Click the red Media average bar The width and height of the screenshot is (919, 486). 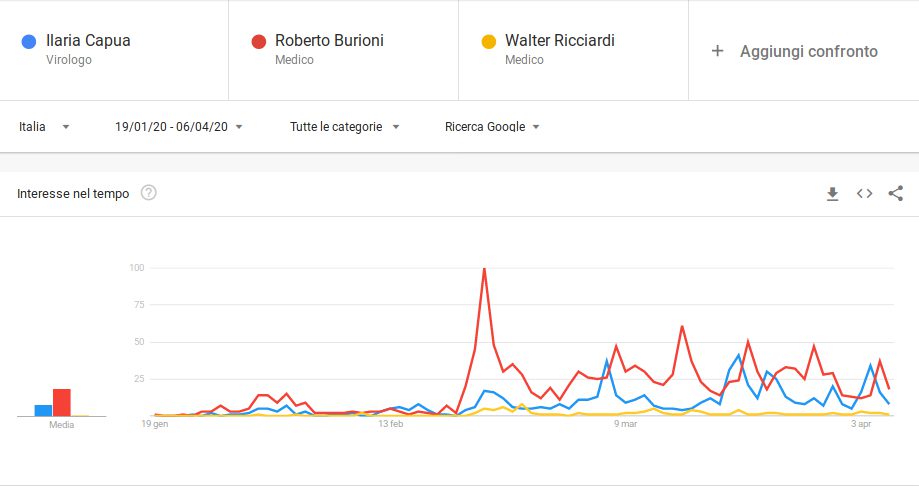(x=62, y=402)
